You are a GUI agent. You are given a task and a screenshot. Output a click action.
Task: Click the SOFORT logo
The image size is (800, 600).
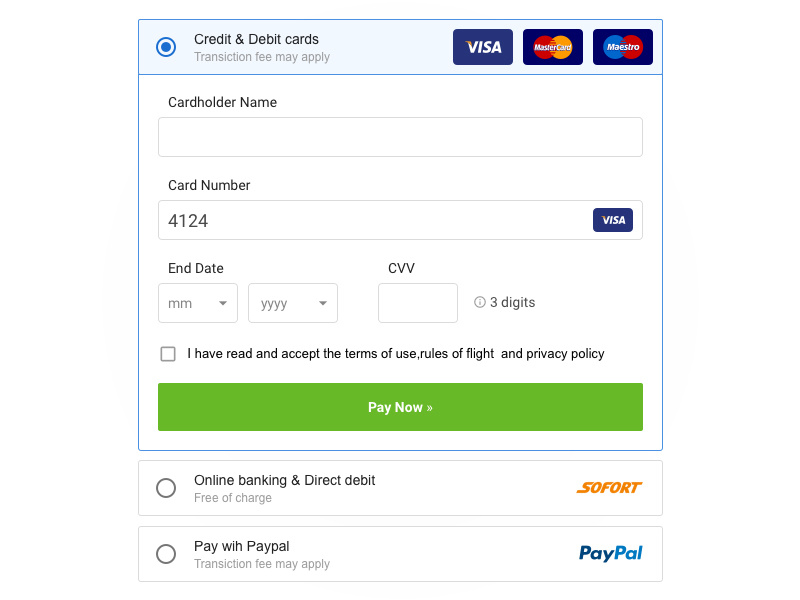point(609,488)
